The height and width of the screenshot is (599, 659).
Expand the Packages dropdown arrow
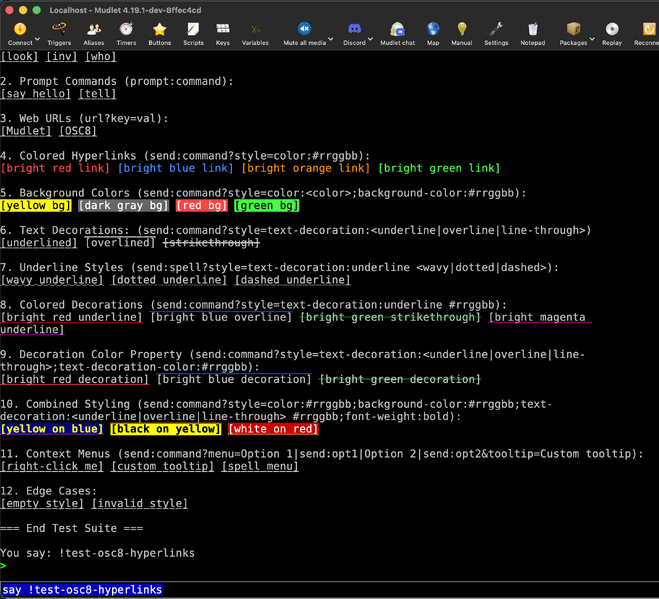pos(592,39)
